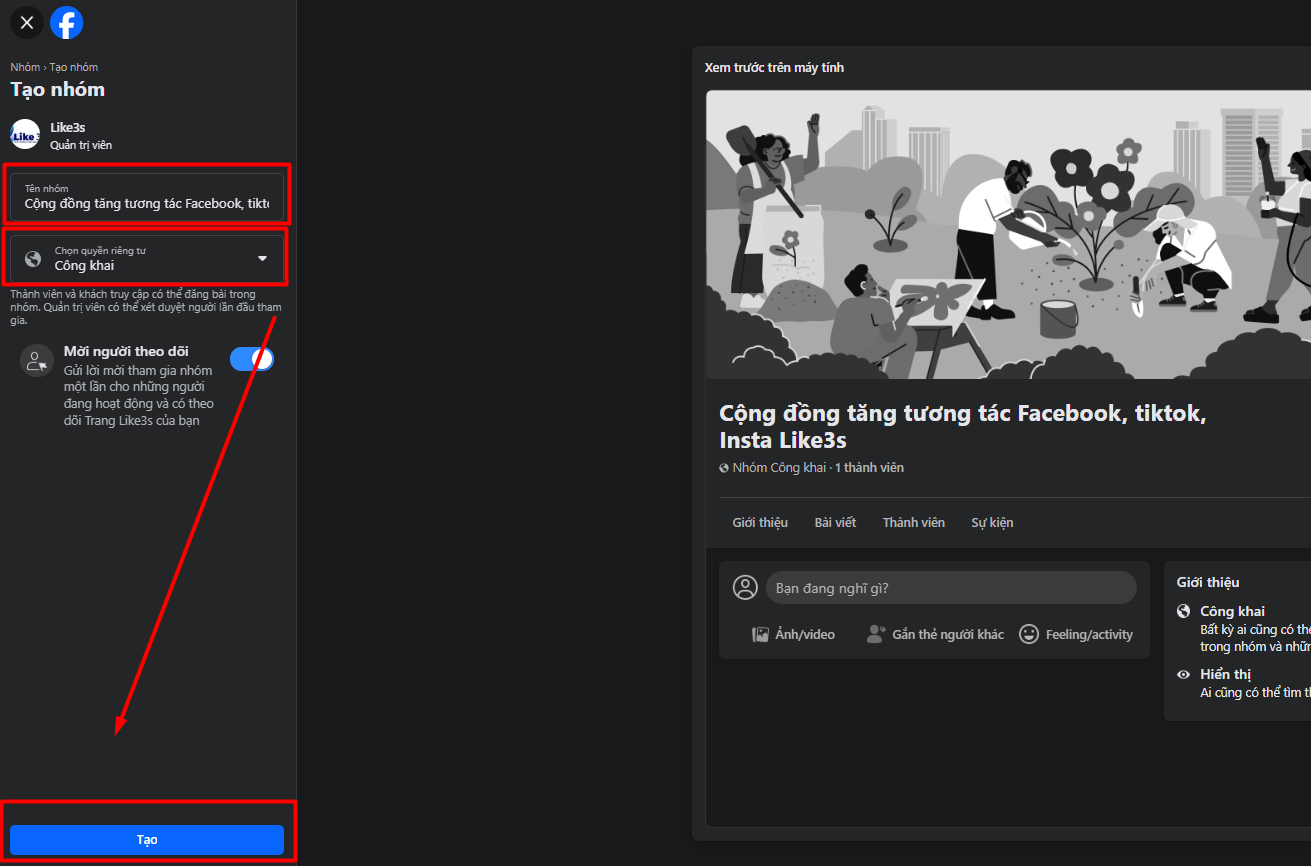Image resolution: width=1311 pixels, height=866 pixels.
Task: Click the Mời người theo dõi title text
Action: pyautogui.click(x=126, y=351)
